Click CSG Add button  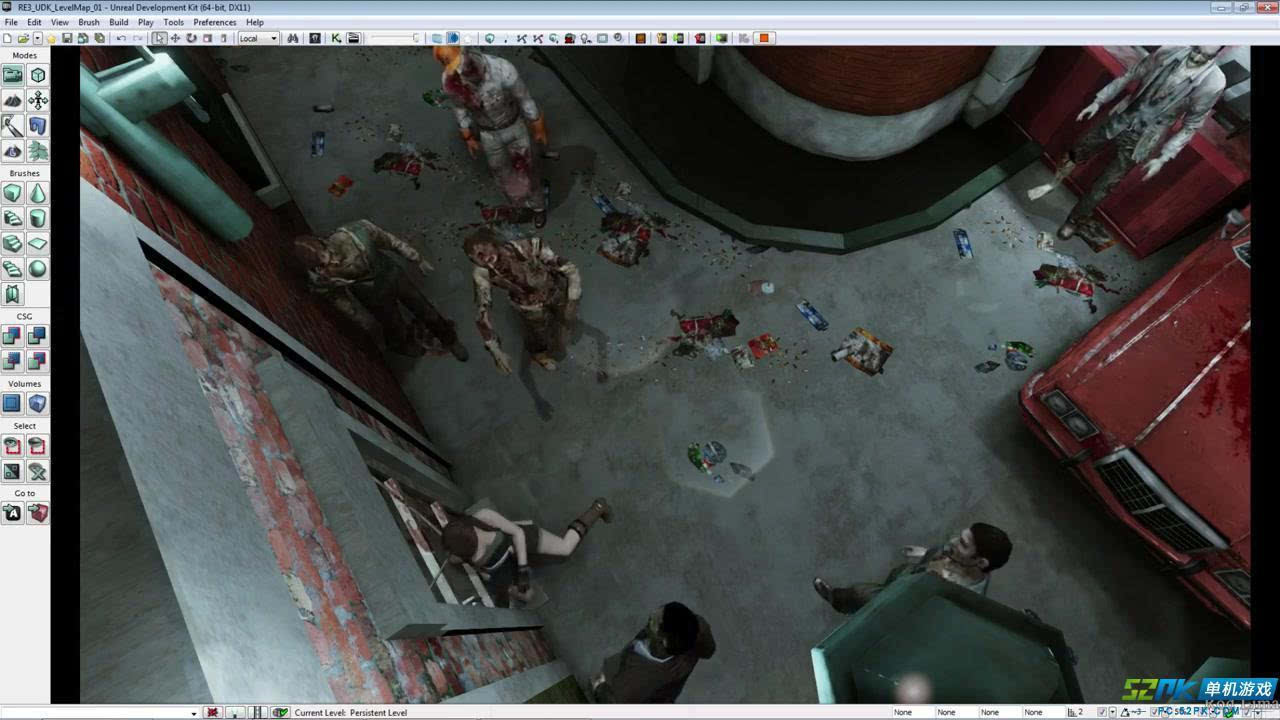pos(12,336)
